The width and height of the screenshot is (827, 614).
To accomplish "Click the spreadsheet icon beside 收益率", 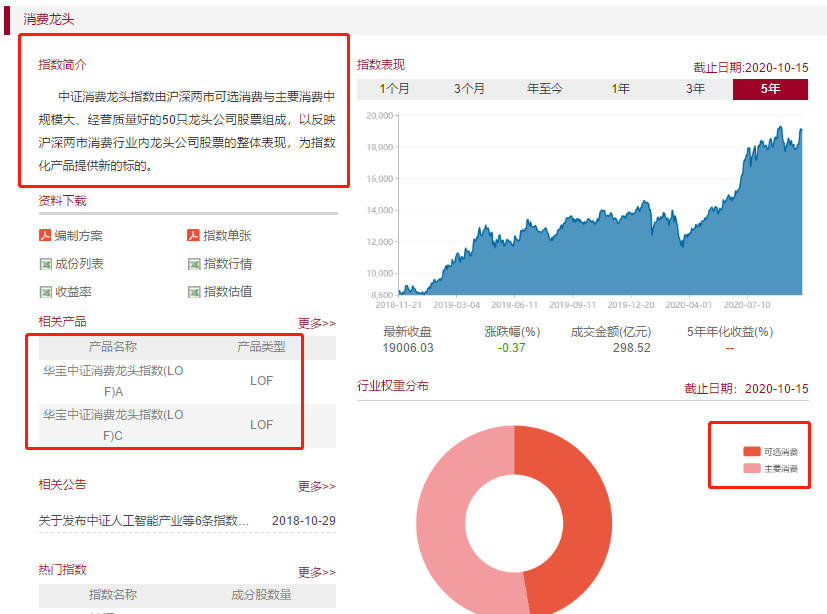I will pyautogui.click(x=46, y=292).
